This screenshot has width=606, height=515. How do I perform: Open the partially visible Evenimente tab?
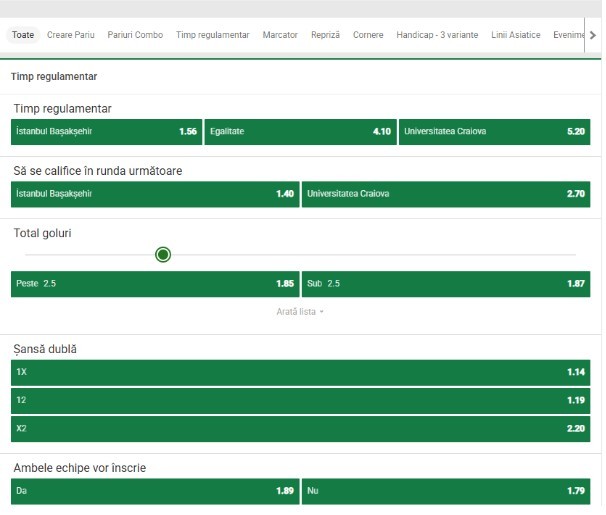point(569,35)
